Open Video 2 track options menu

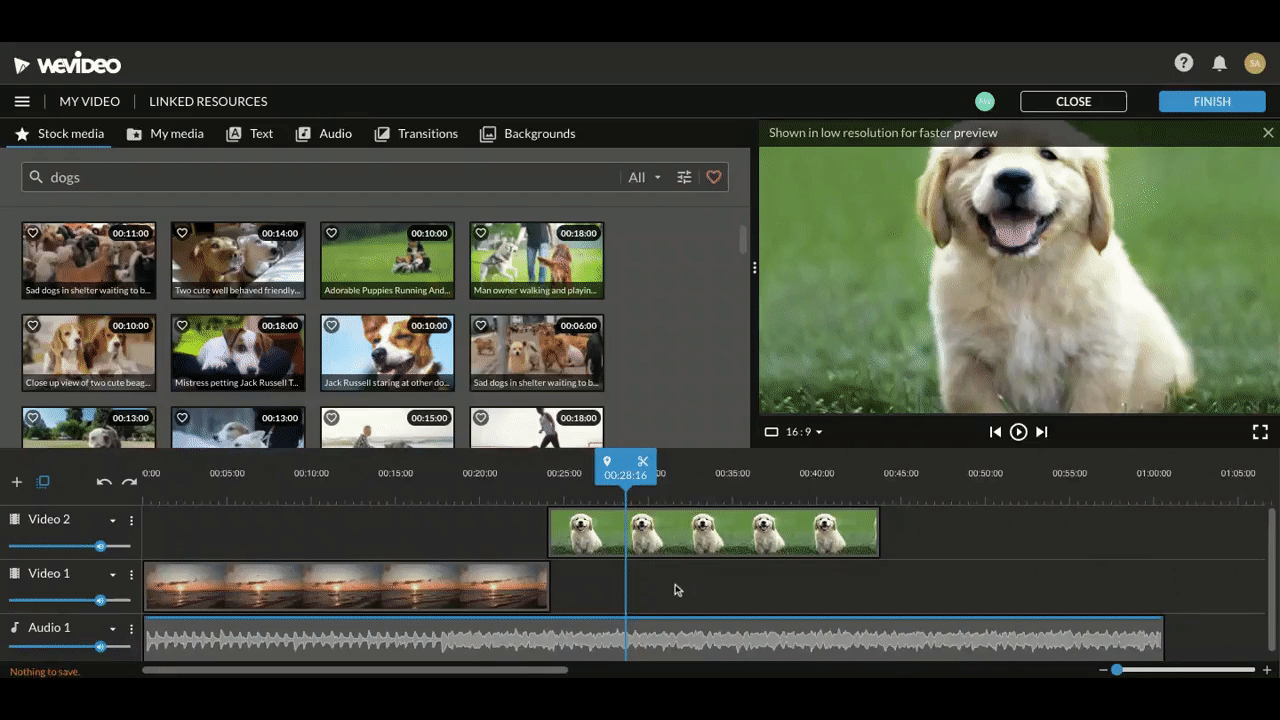click(131, 520)
